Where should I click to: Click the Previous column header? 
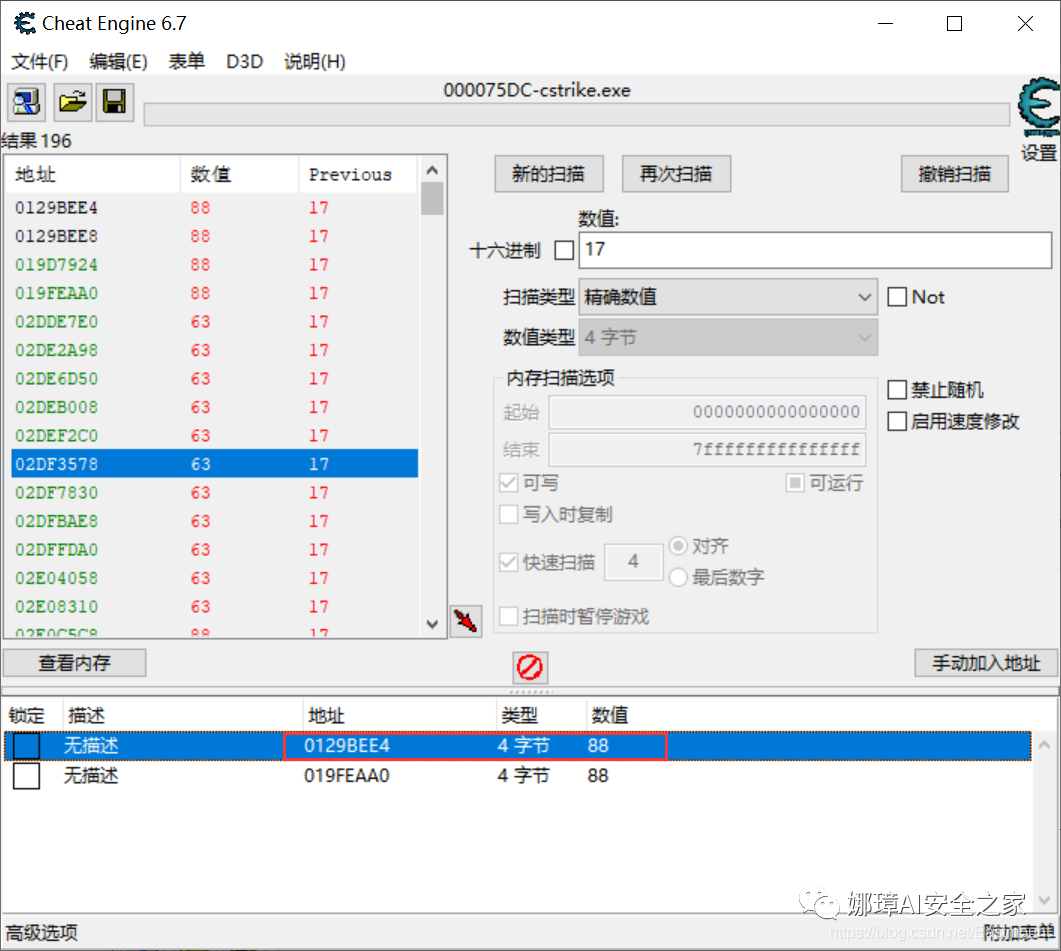click(357, 175)
